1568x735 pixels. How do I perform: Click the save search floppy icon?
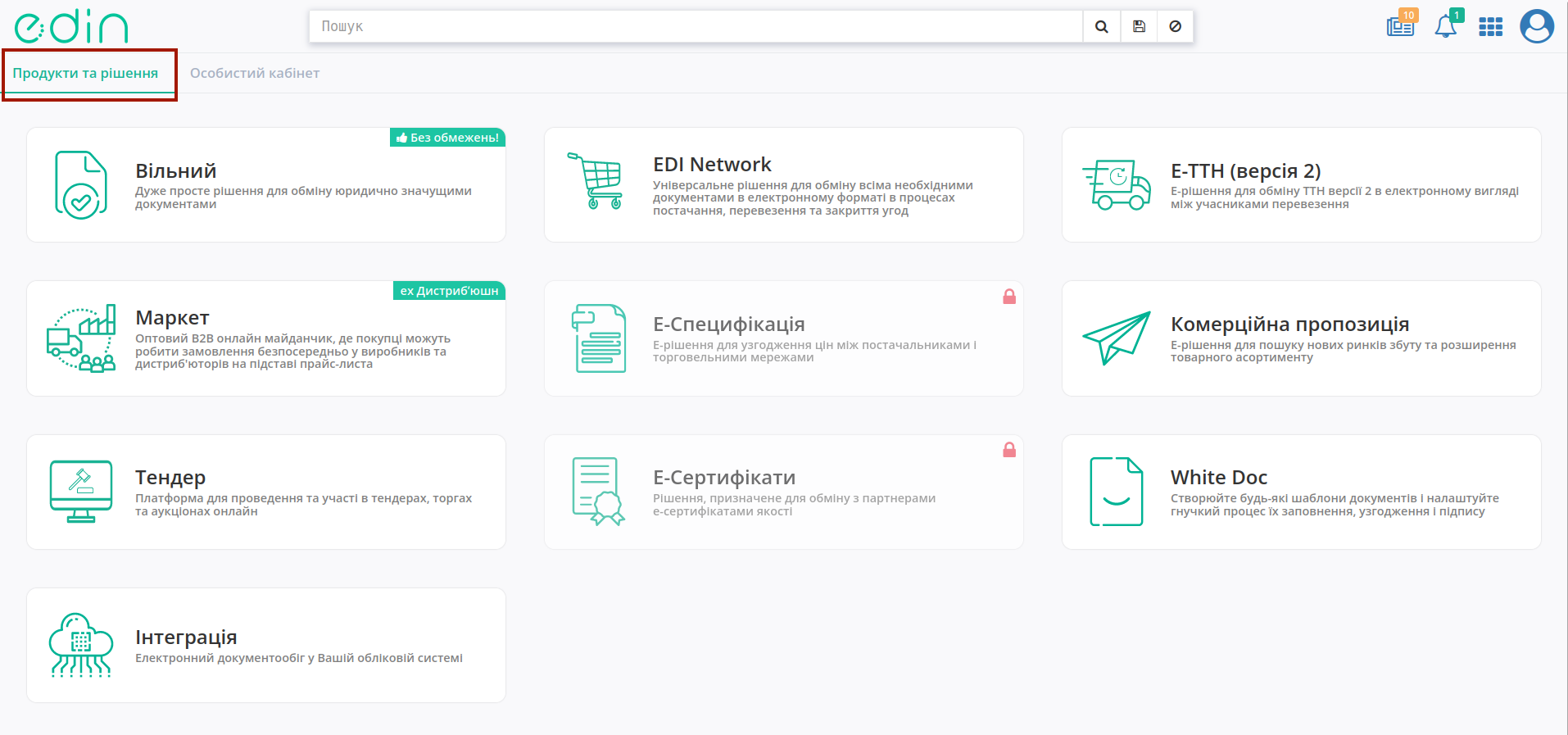tap(1139, 26)
